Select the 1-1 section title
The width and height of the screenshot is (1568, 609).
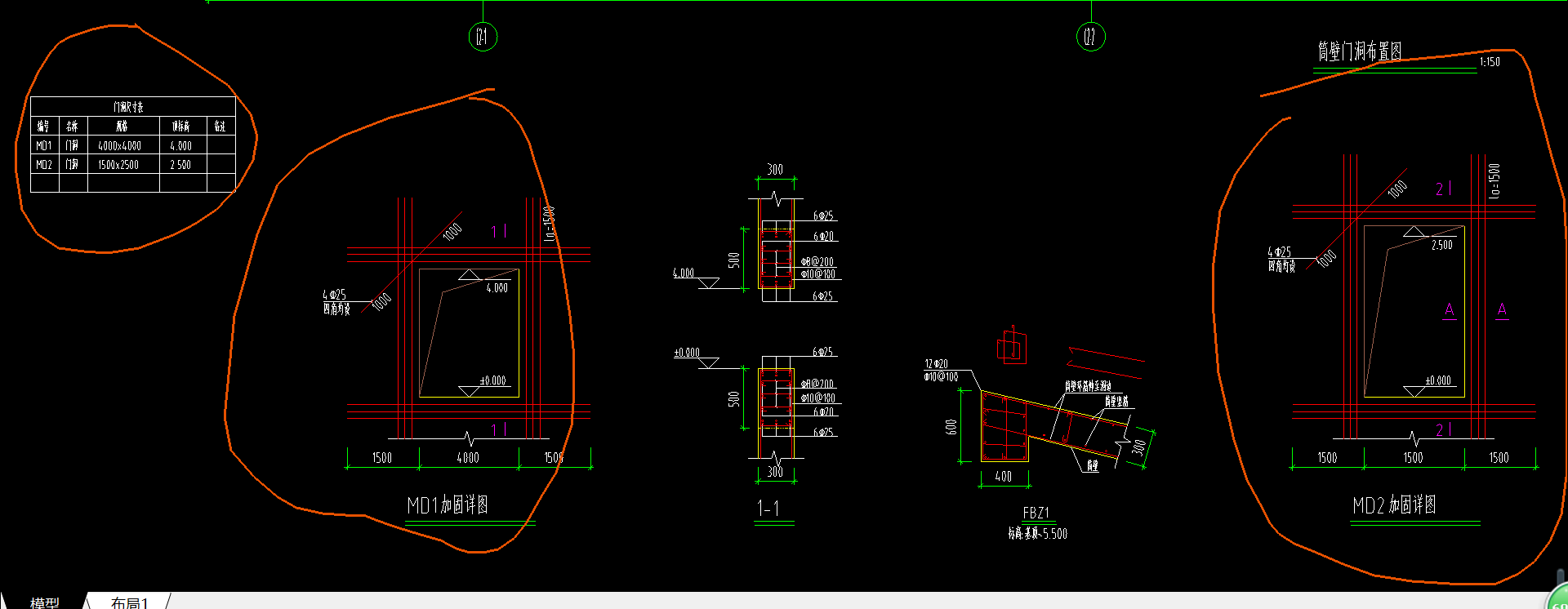coord(768,509)
